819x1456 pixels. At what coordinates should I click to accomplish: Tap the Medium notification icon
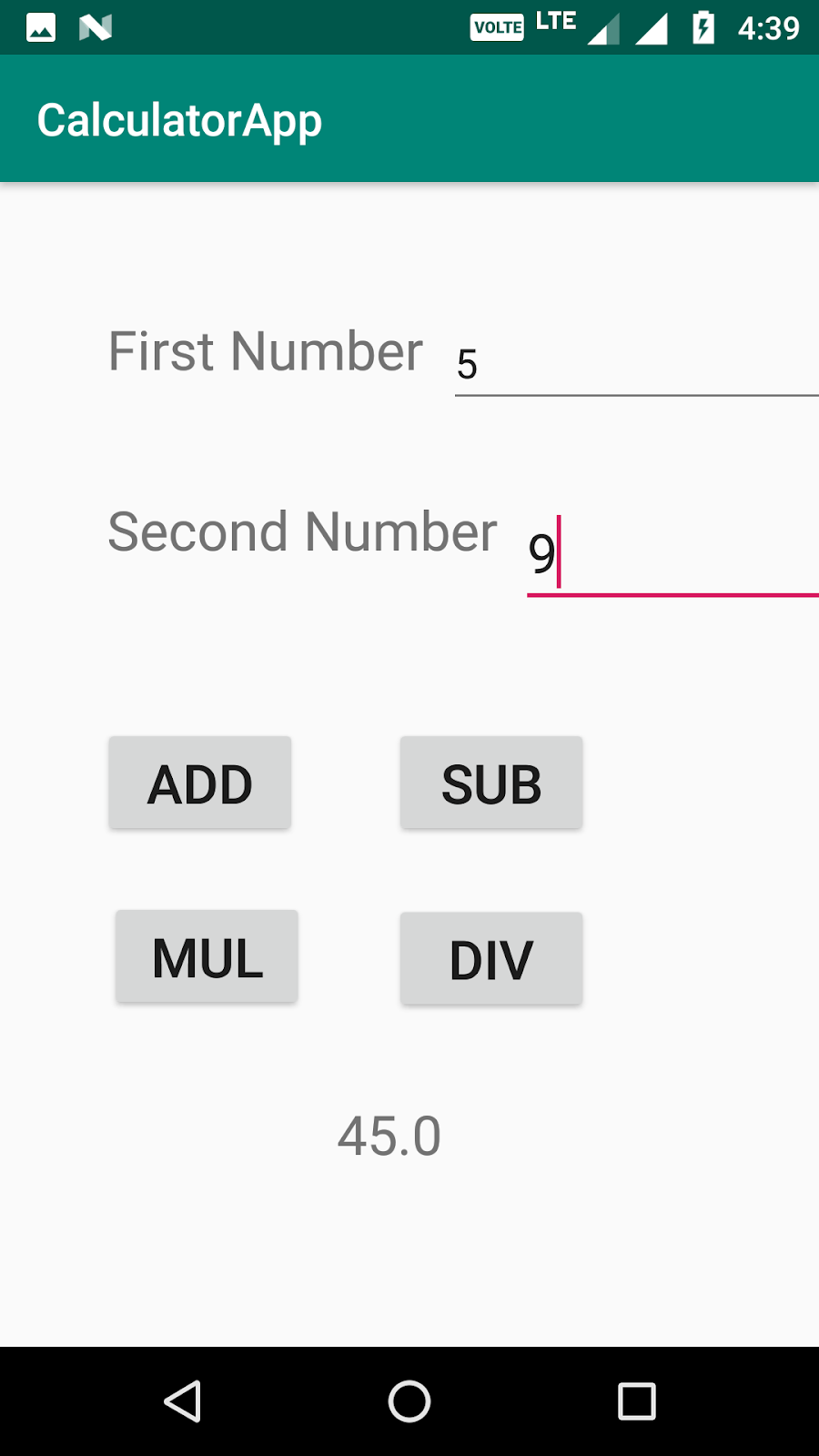click(x=96, y=26)
